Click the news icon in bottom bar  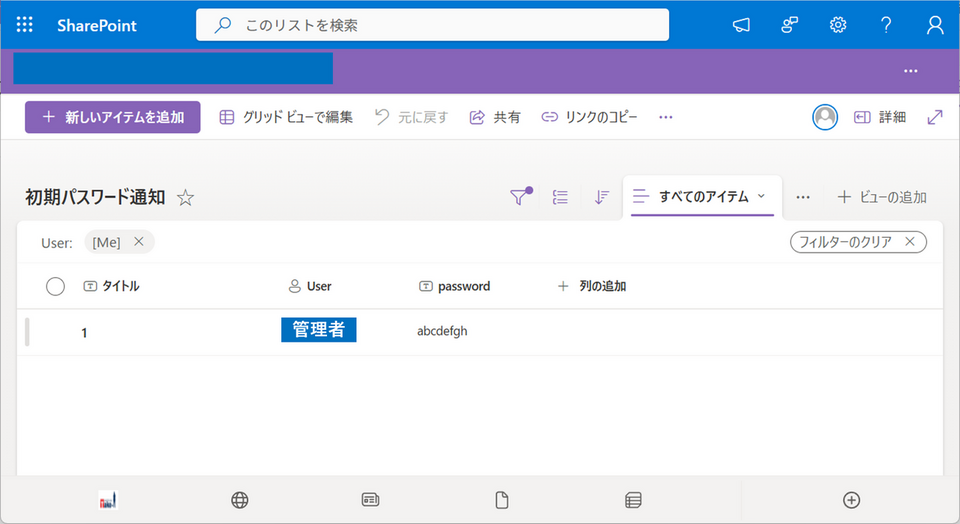[370, 500]
